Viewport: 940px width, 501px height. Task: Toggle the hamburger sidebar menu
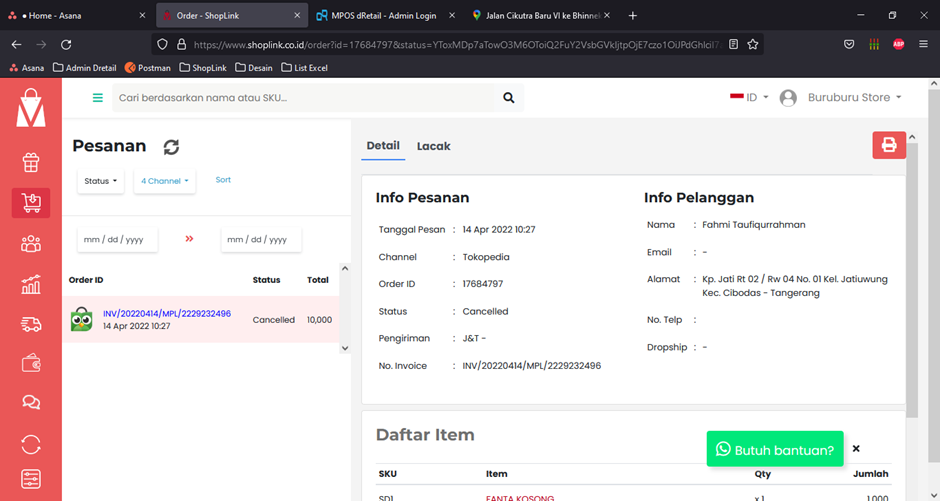97,98
